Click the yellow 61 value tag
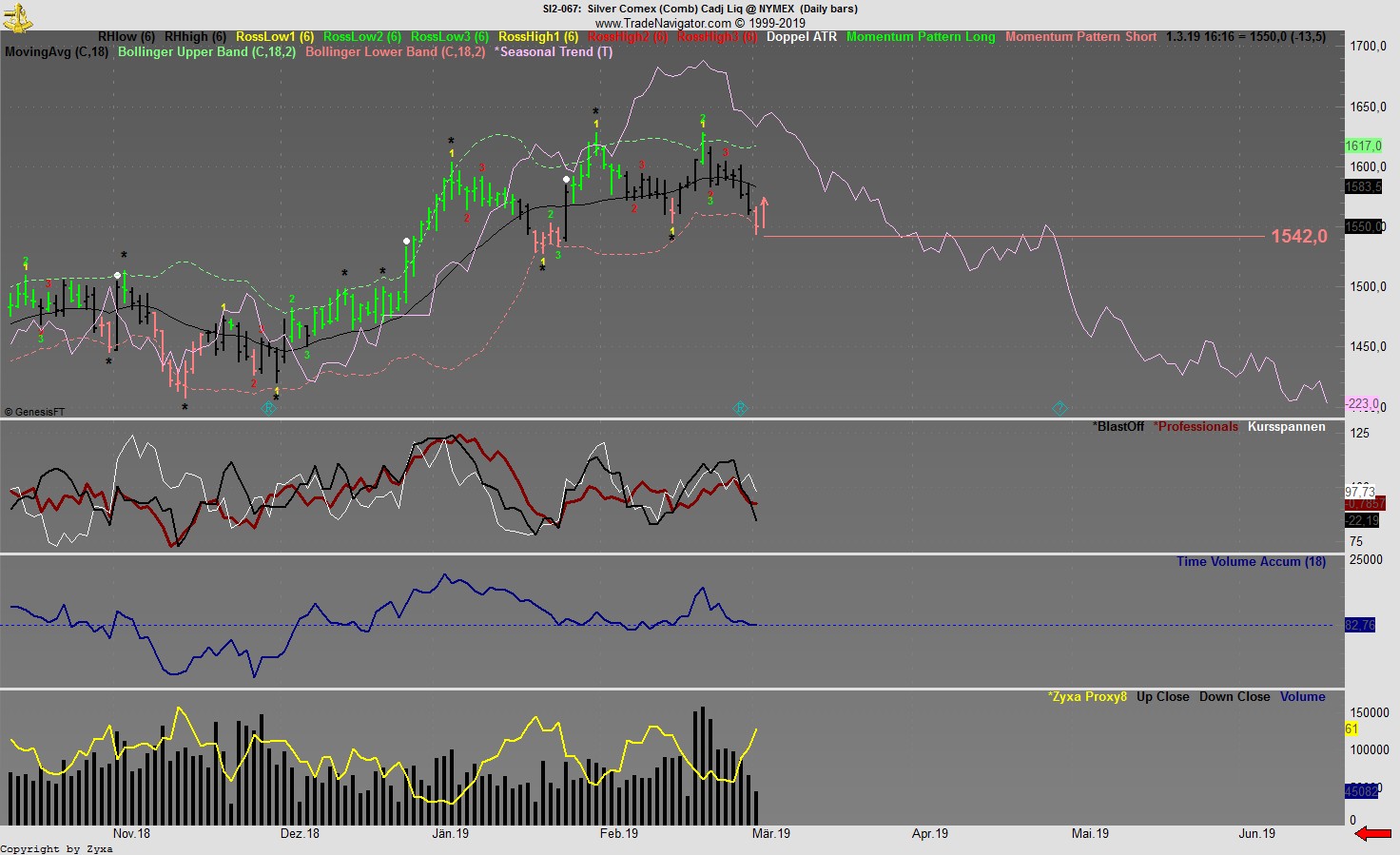 click(1351, 729)
